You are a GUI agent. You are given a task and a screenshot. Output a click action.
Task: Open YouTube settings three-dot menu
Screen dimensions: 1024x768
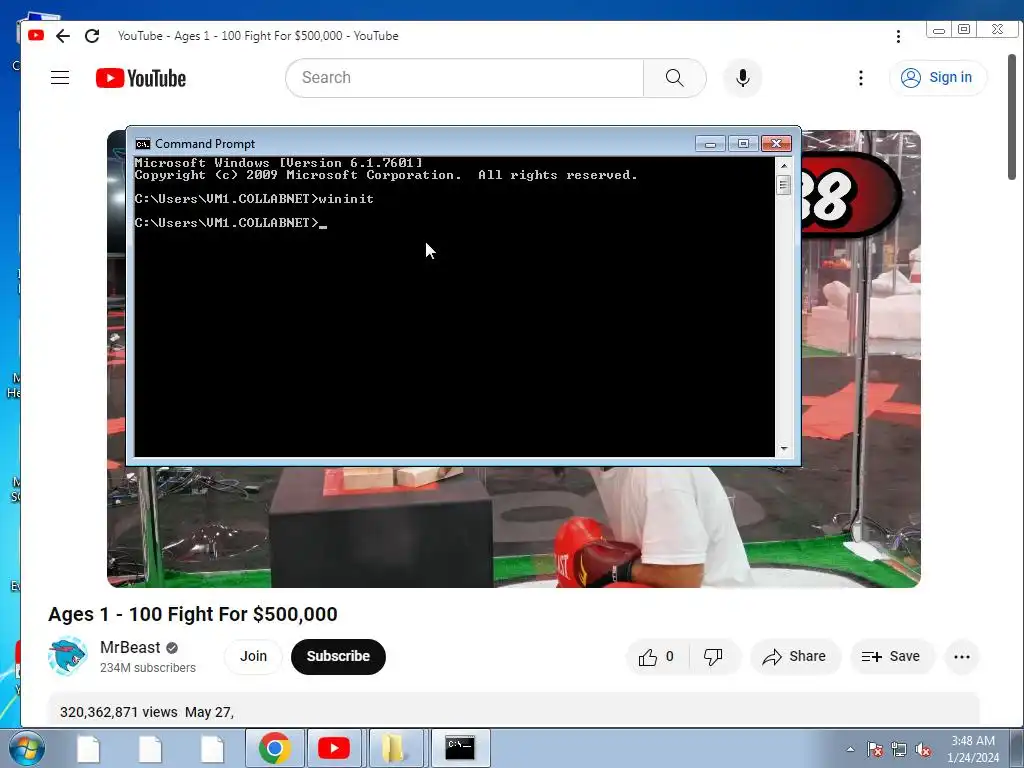(861, 78)
